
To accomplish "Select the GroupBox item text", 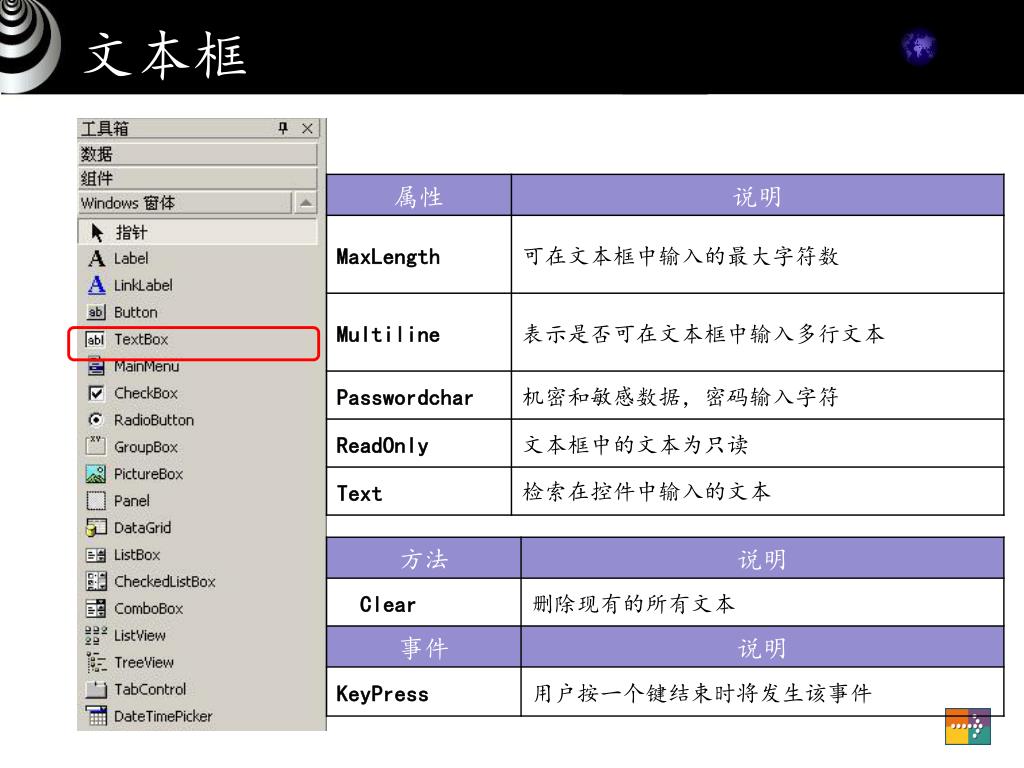I will coord(146,447).
